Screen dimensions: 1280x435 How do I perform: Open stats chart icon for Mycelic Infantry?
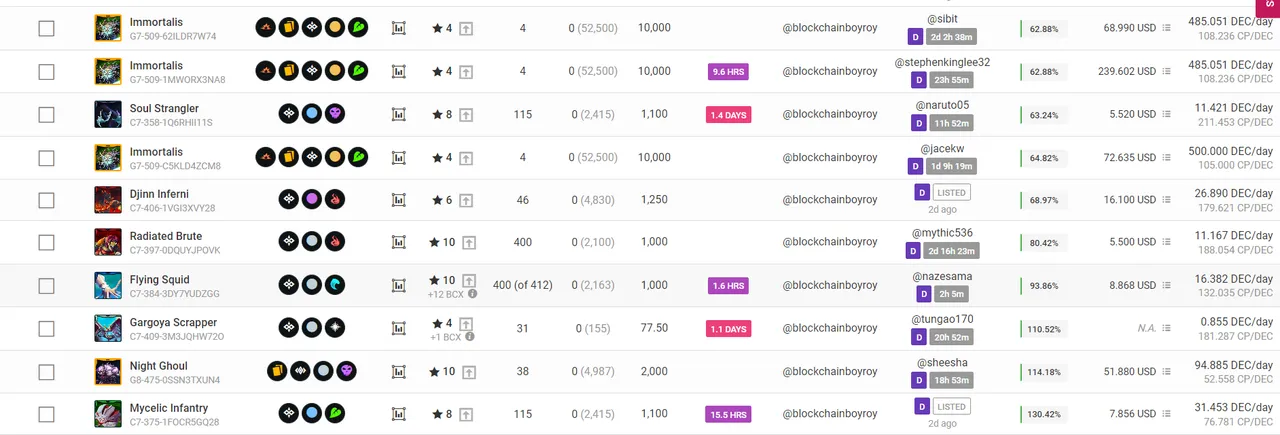pyautogui.click(x=398, y=415)
